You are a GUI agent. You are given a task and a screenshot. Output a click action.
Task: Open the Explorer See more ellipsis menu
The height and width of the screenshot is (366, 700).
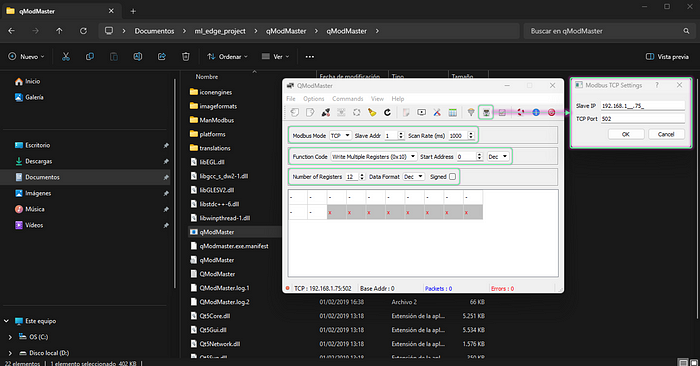coord(309,57)
